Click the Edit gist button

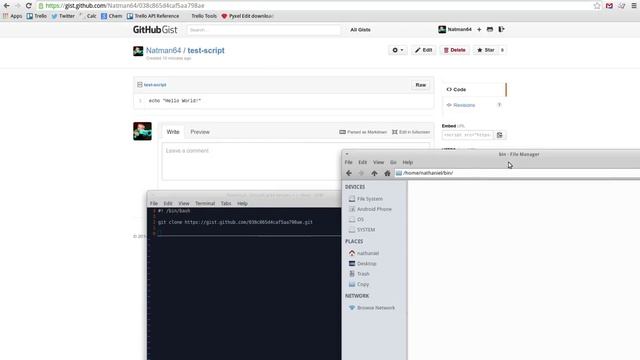pyautogui.click(x=424, y=50)
